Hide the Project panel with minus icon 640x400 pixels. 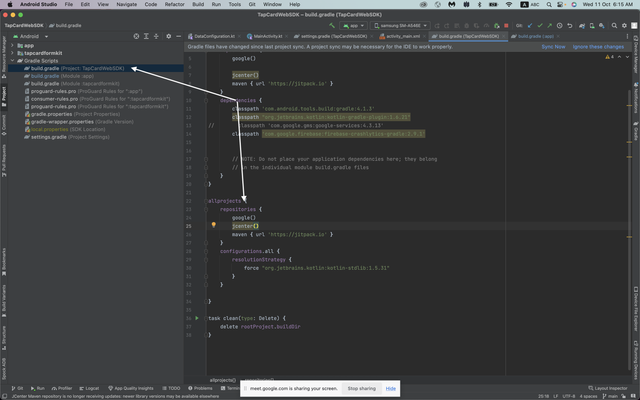coord(178,36)
